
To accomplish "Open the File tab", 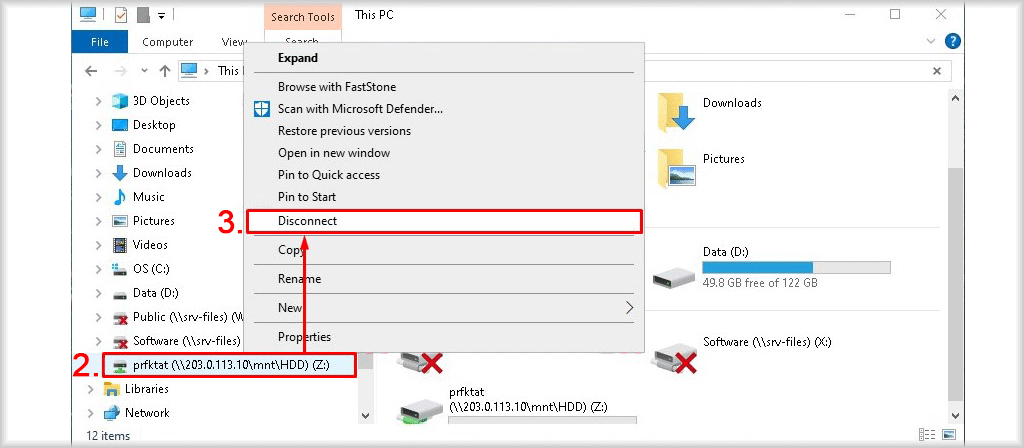I will (100, 42).
